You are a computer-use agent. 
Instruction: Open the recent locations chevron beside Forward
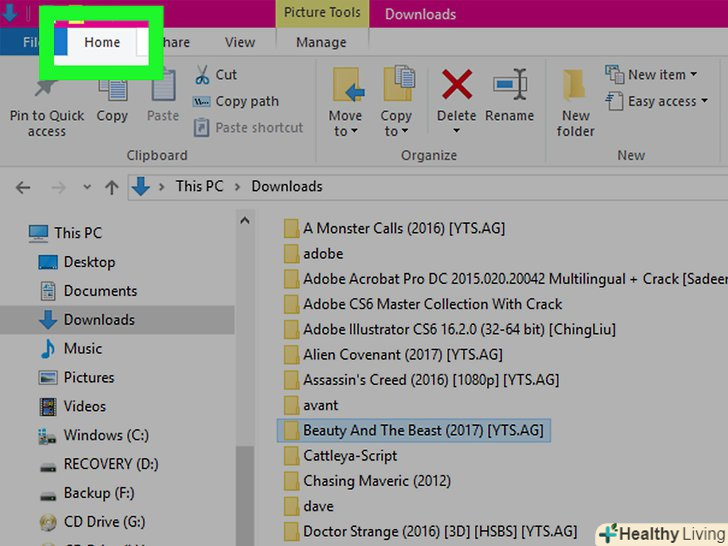pos(85,187)
